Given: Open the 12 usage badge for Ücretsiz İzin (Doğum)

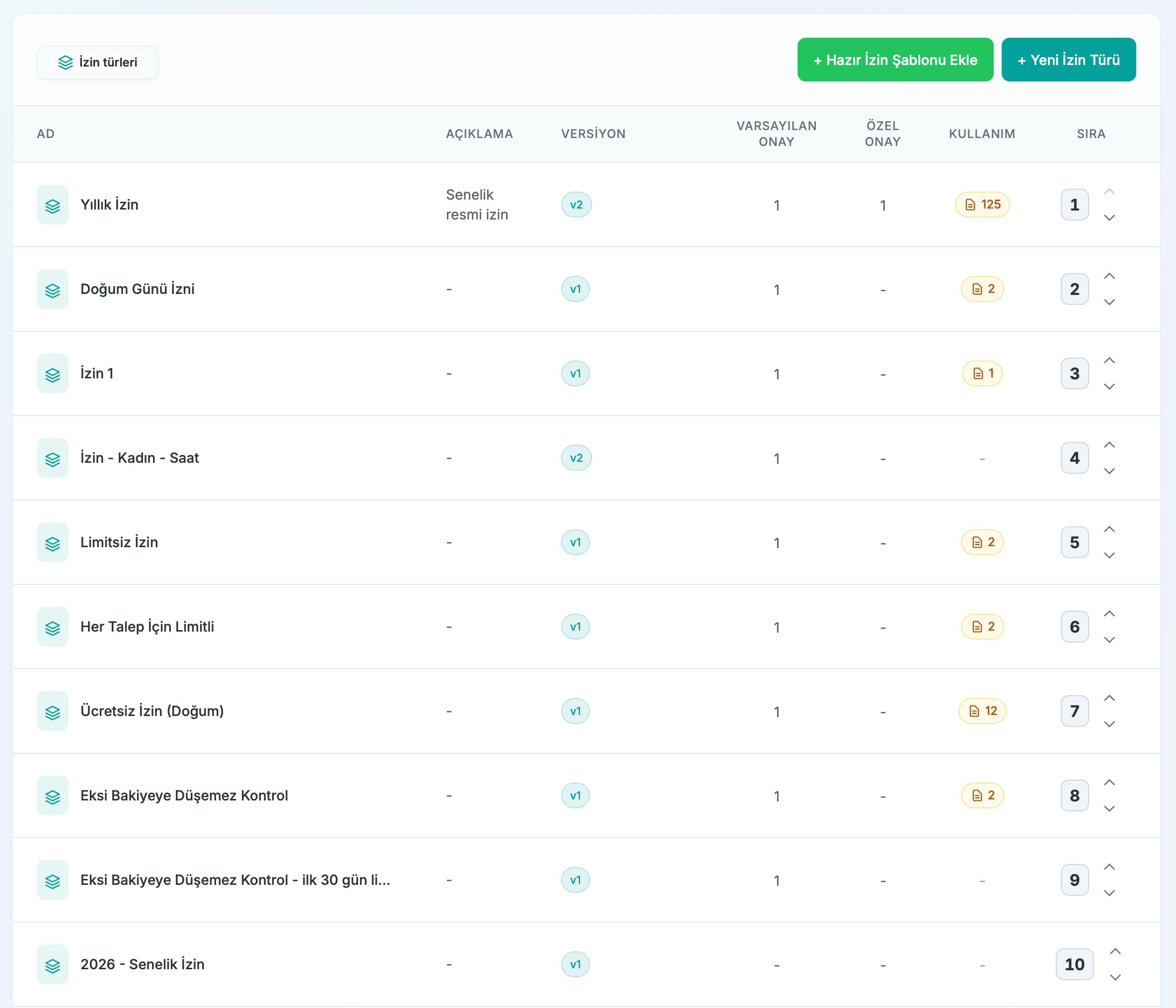Looking at the screenshot, I should (982, 711).
